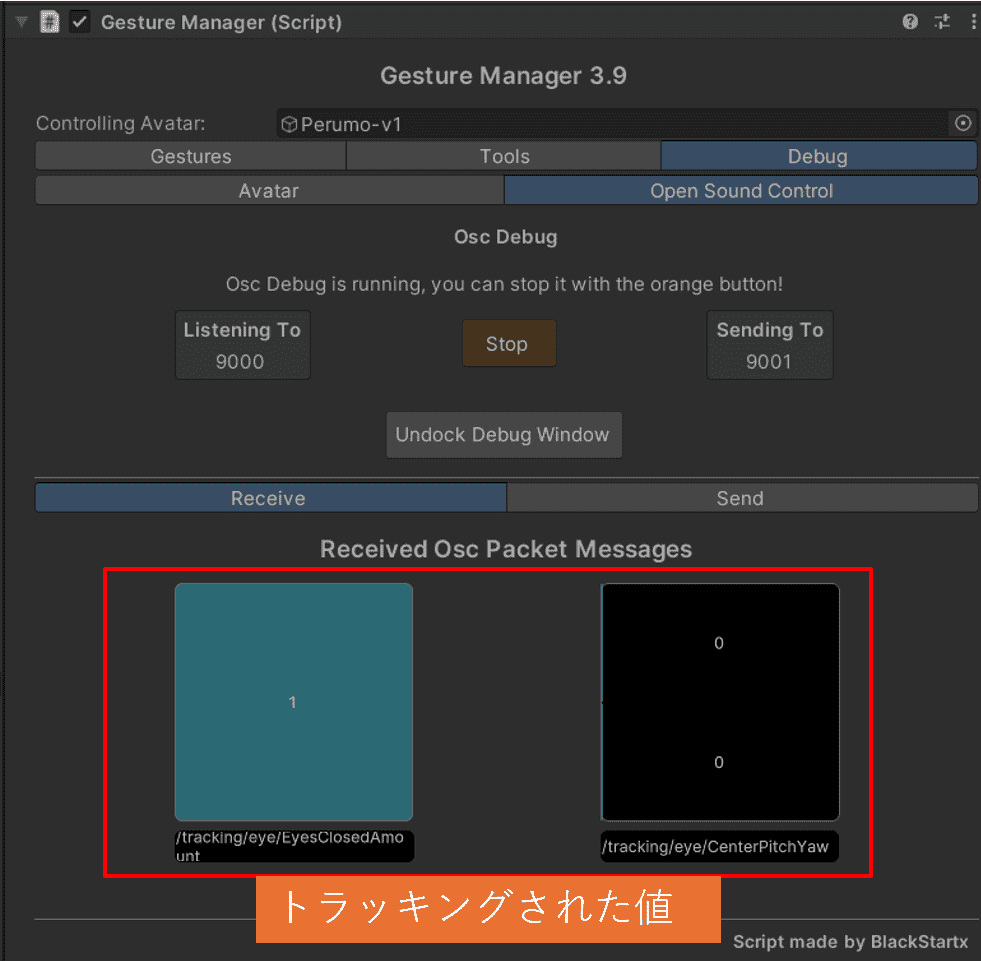The height and width of the screenshot is (961, 981).
Task: Click the cube icon beside Perumo-v1
Action: pos(289,125)
